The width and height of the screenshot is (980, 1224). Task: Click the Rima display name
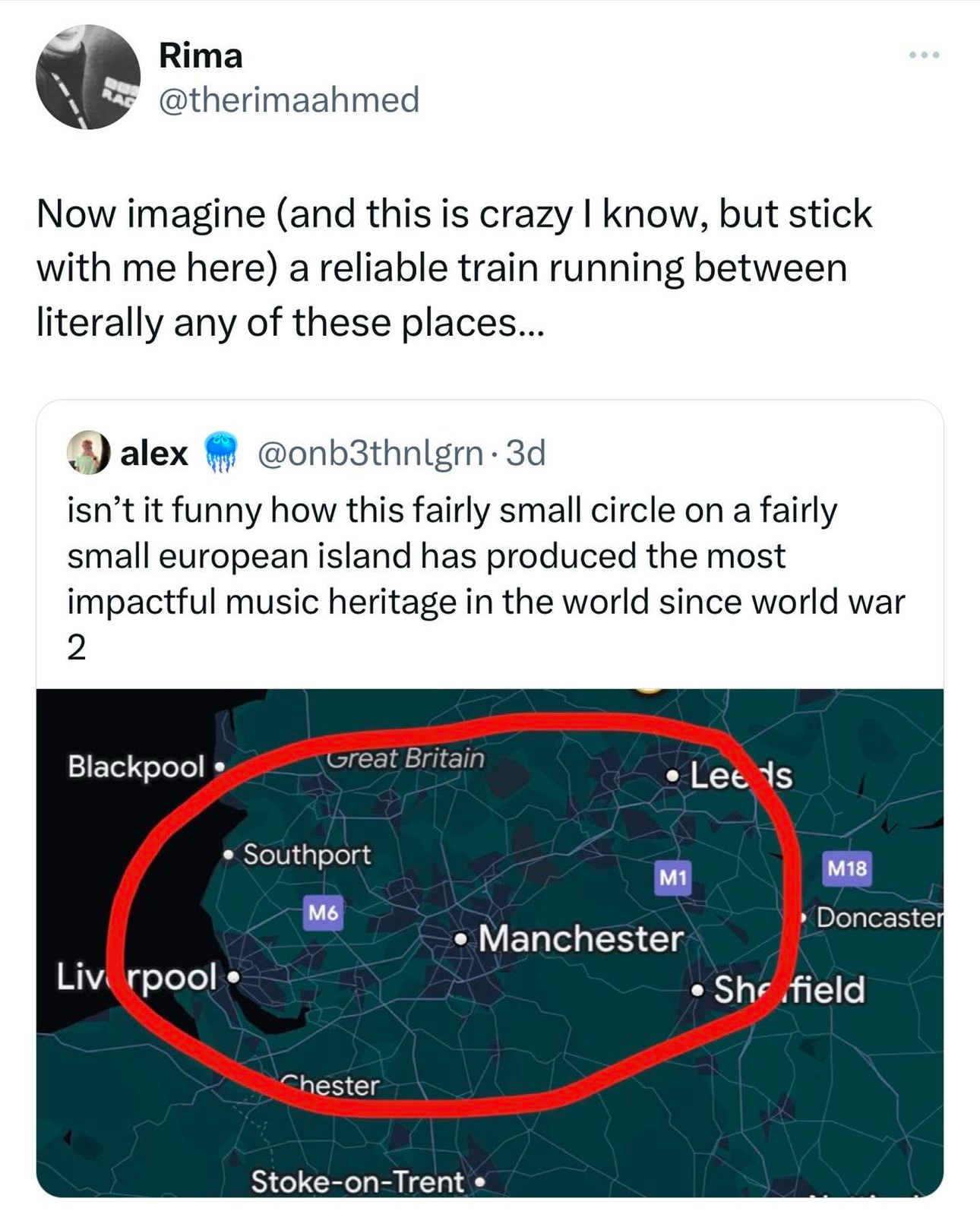(x=201, y=56)
